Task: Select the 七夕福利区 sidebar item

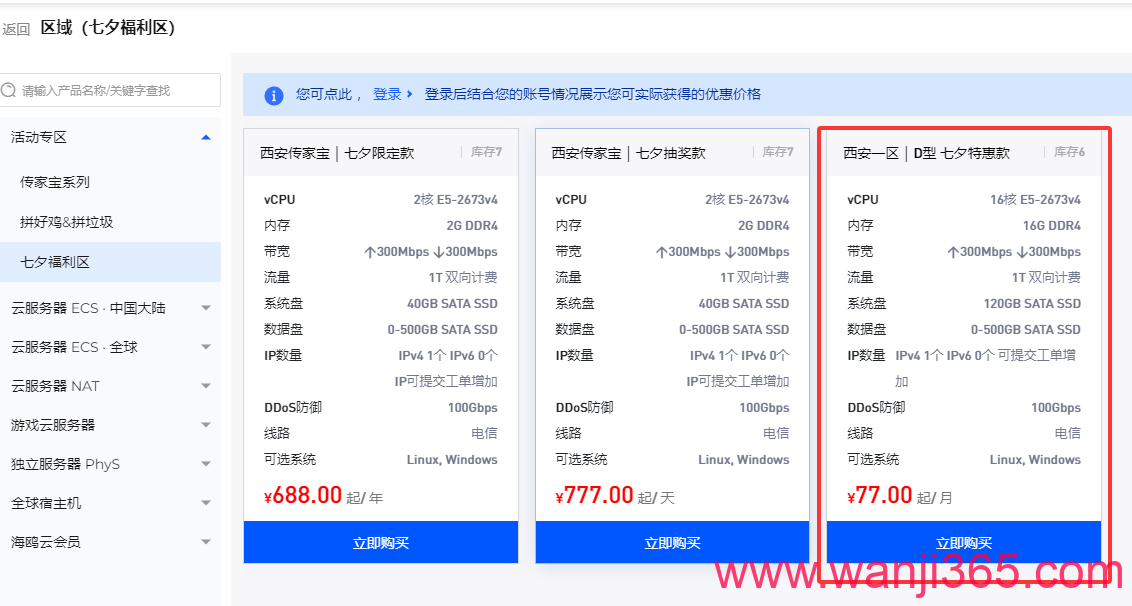Action: pyautogui.click(x=55, y=262)
